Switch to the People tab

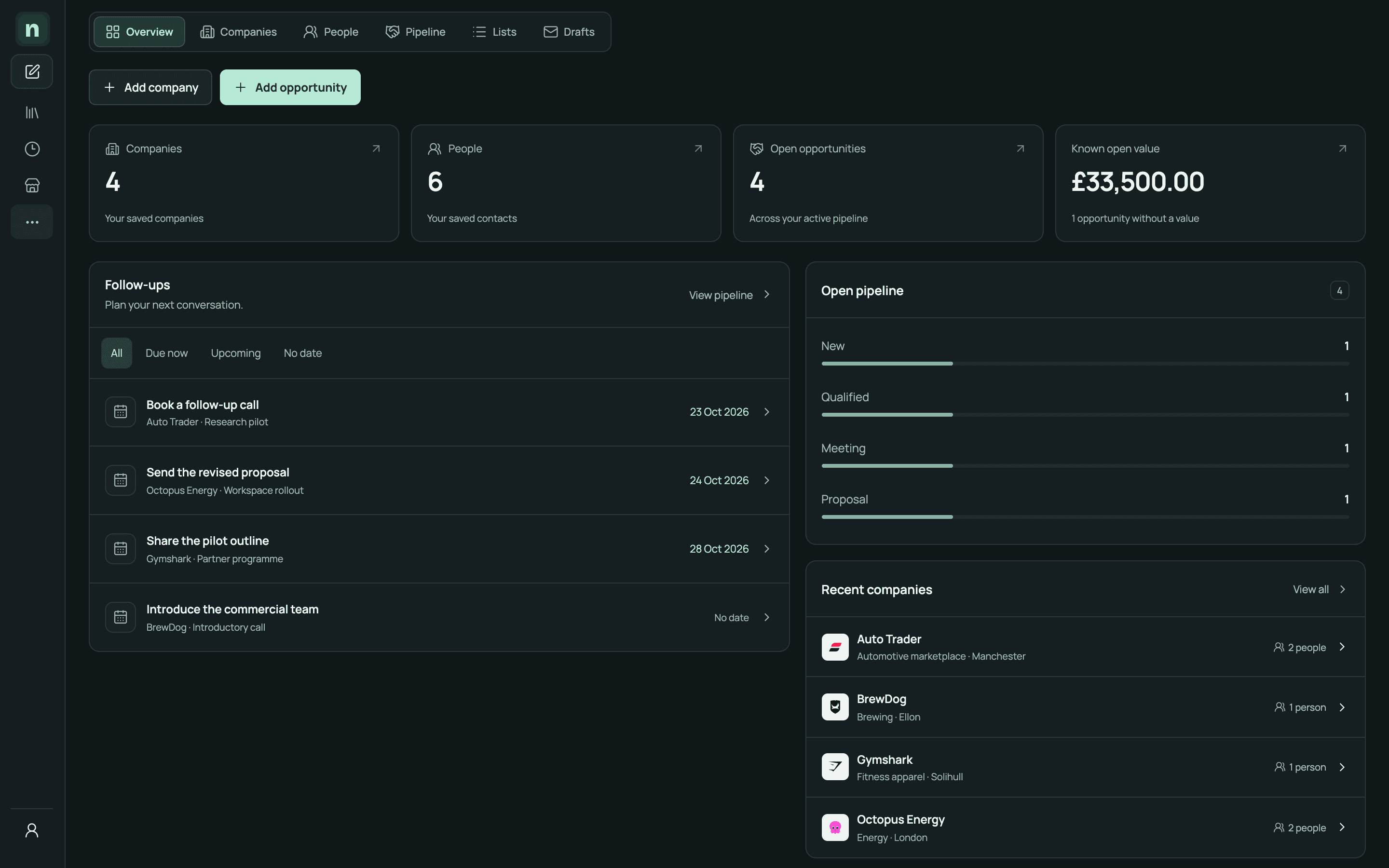pos(330,31)
